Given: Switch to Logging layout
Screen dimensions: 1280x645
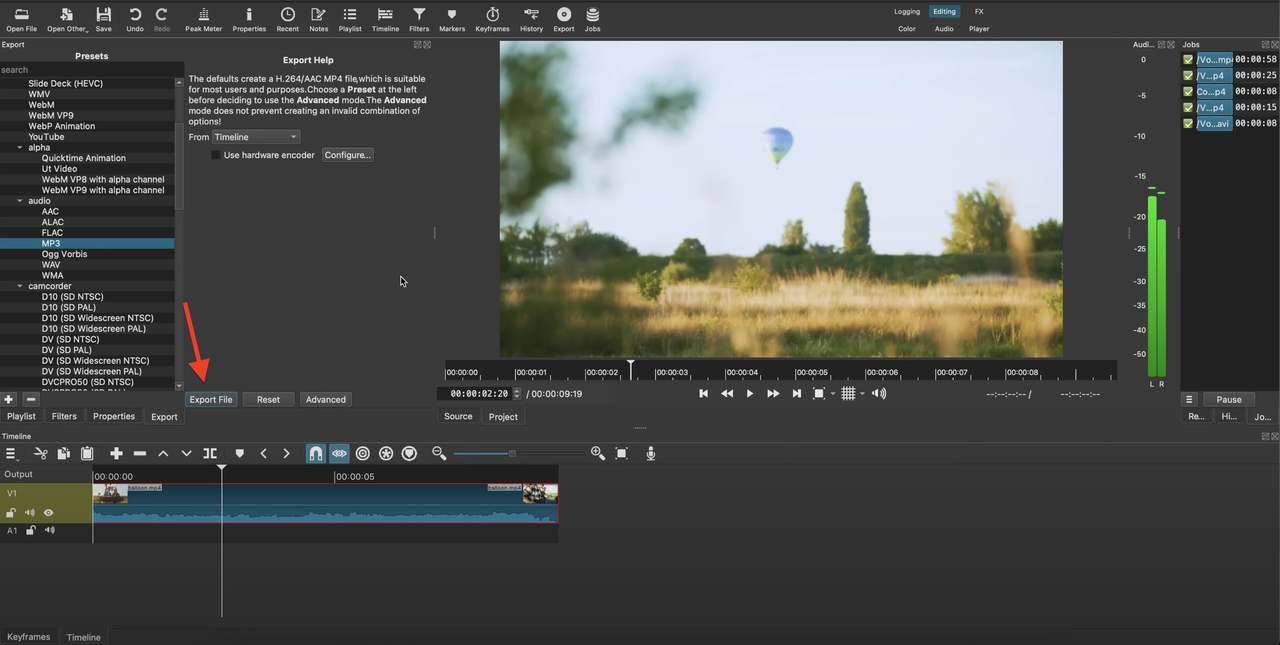Looking at the screenshot, I should (x=907, y=12).
